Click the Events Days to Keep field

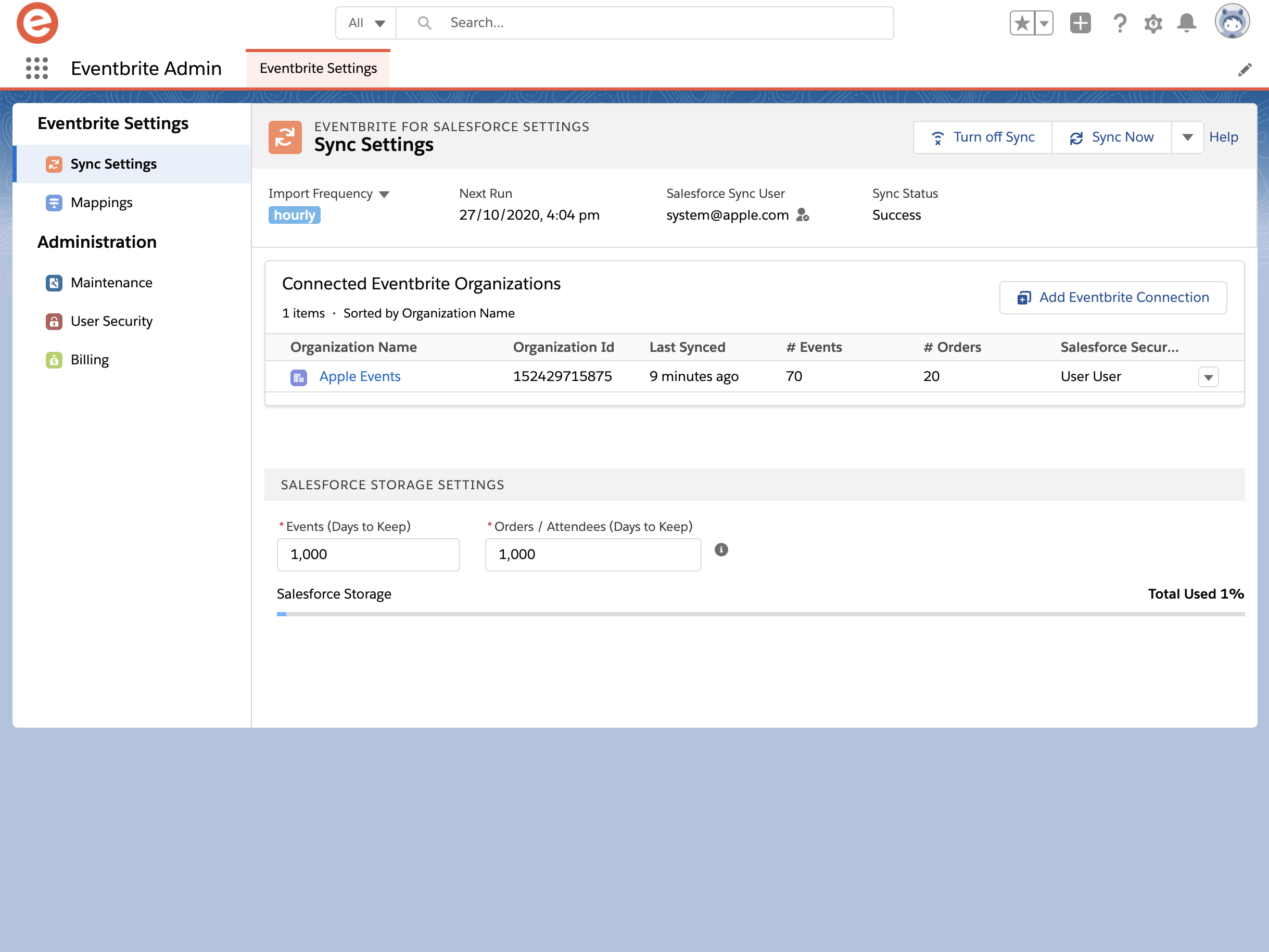pyautogui.click(x=369, y=554)
